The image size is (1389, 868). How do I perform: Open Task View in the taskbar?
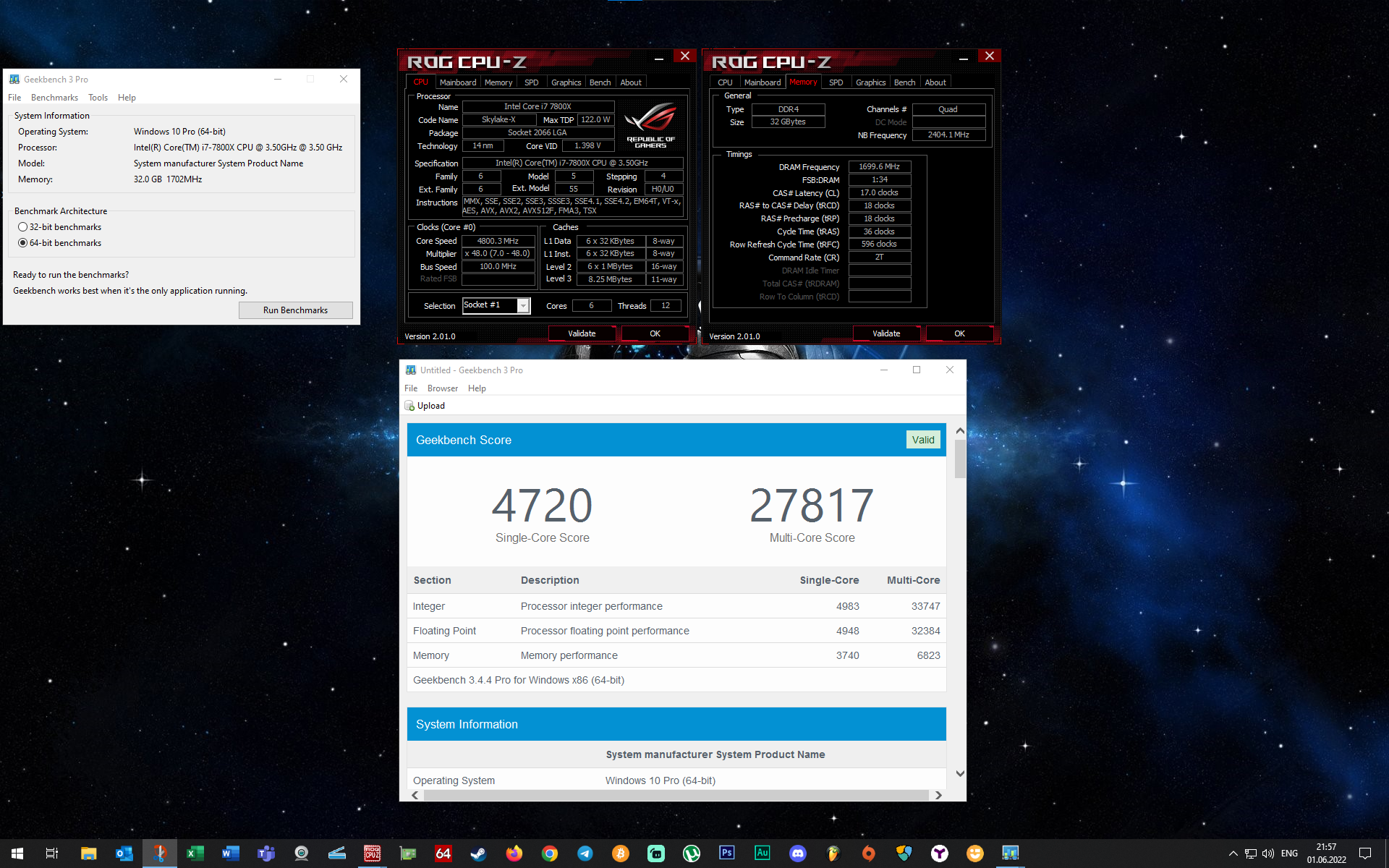(52, 854)
